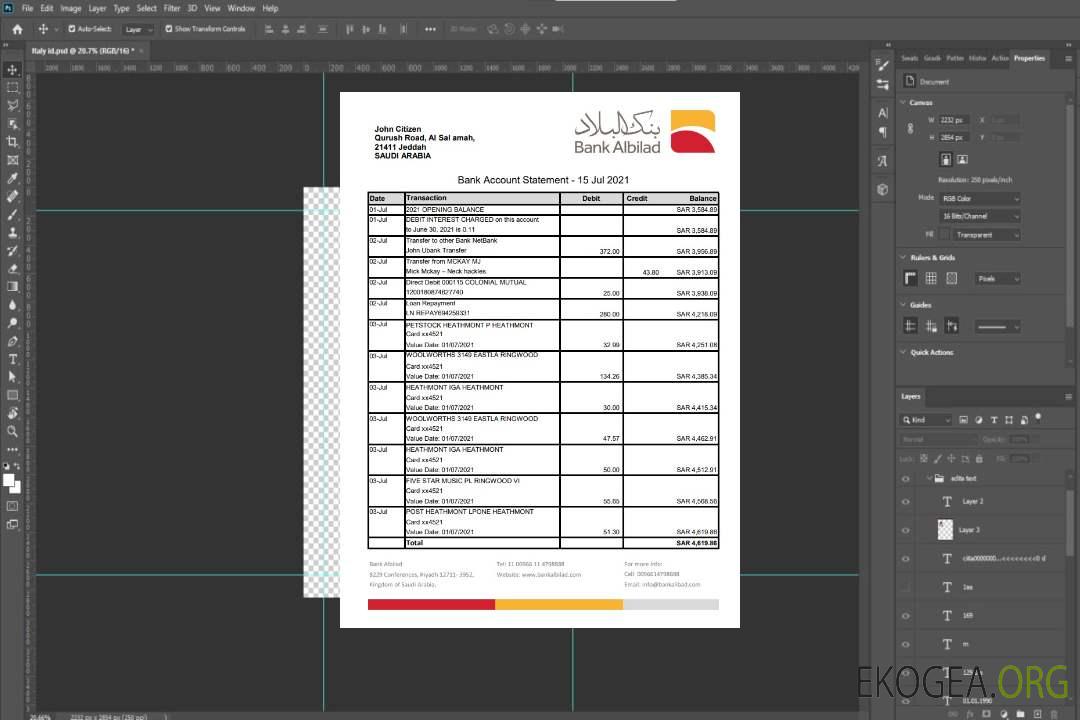Collapse the Quick Actions section

point(903,352)
